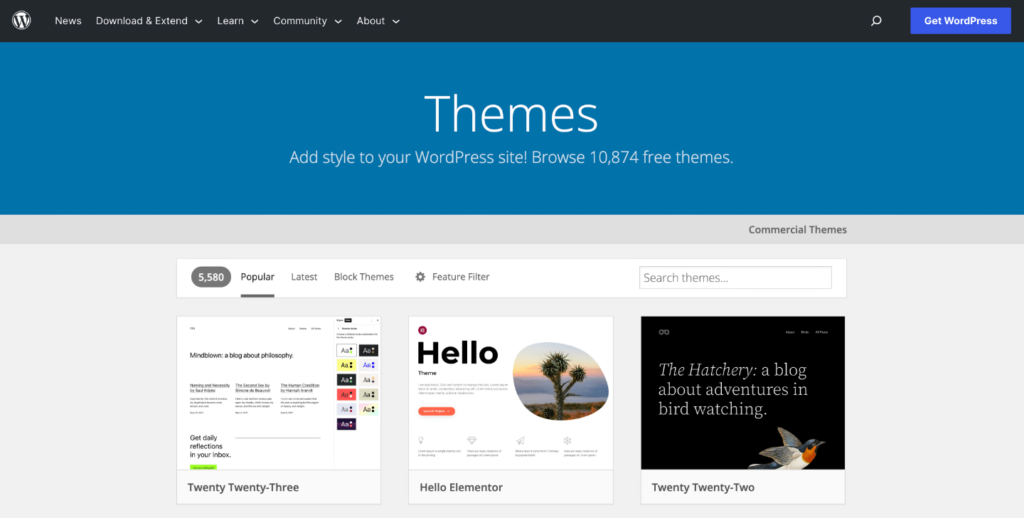Click the Hello Elementor theme title
The width and height of the screenshot is (1024, 518).
460,487
